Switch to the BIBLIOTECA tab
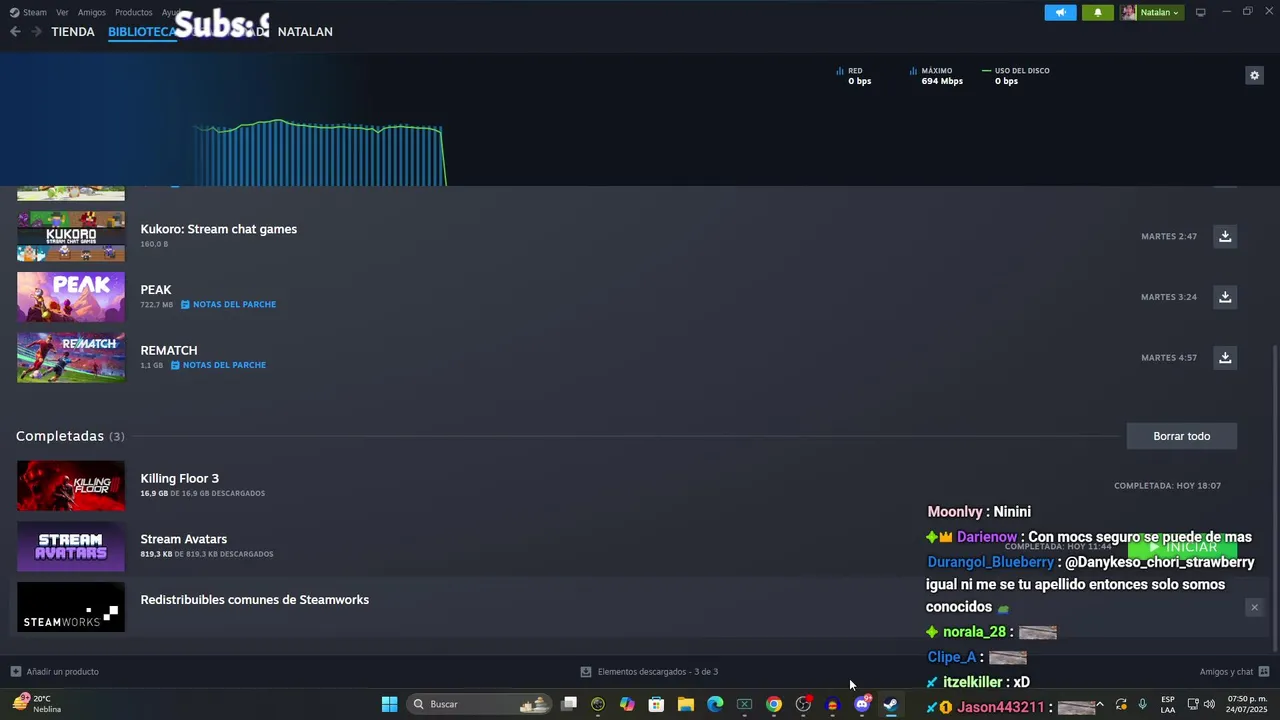This screenshot has height=720, width=1280. (x=142, y=32)
